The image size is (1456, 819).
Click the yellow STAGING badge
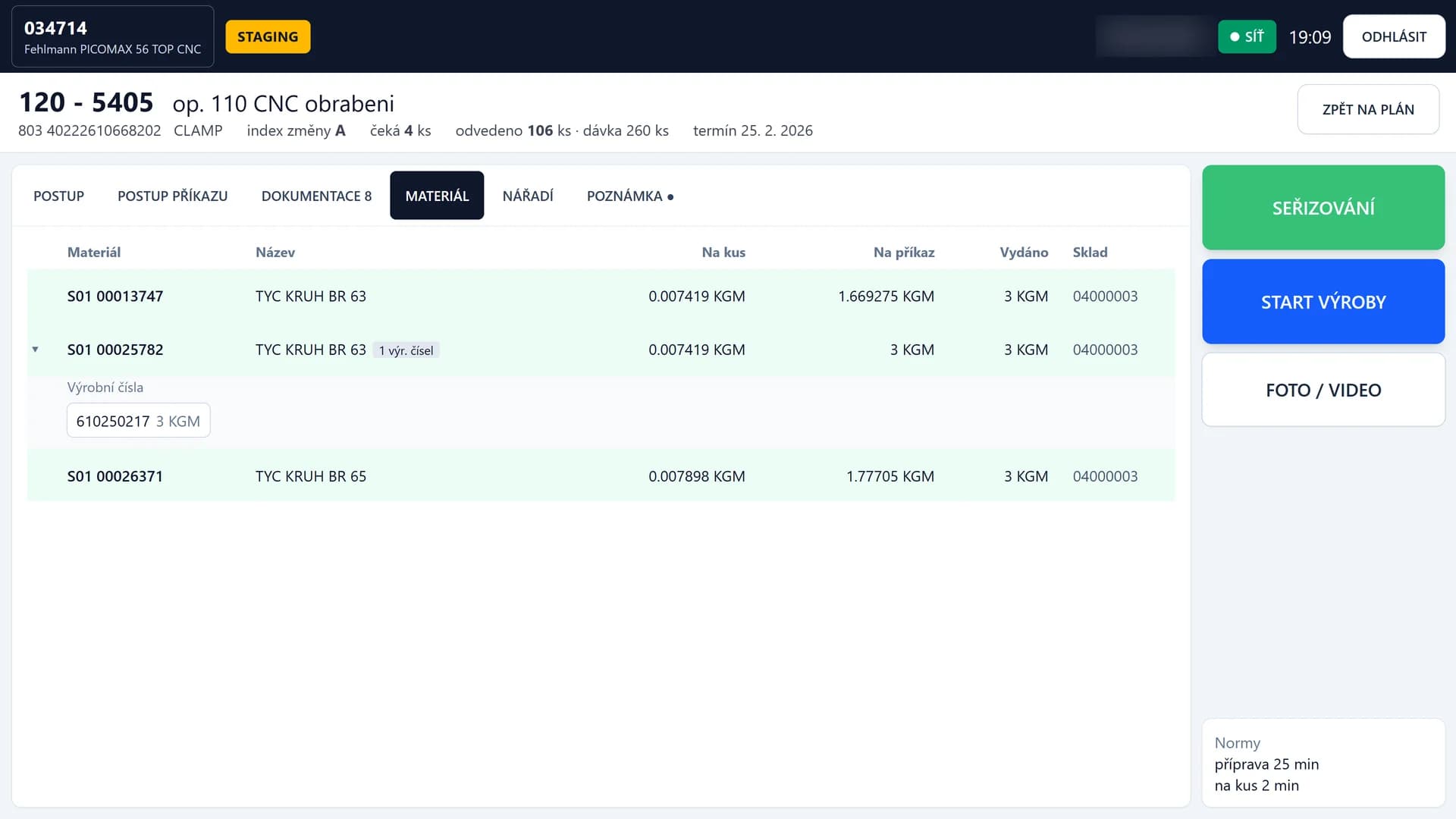[268, 36]
